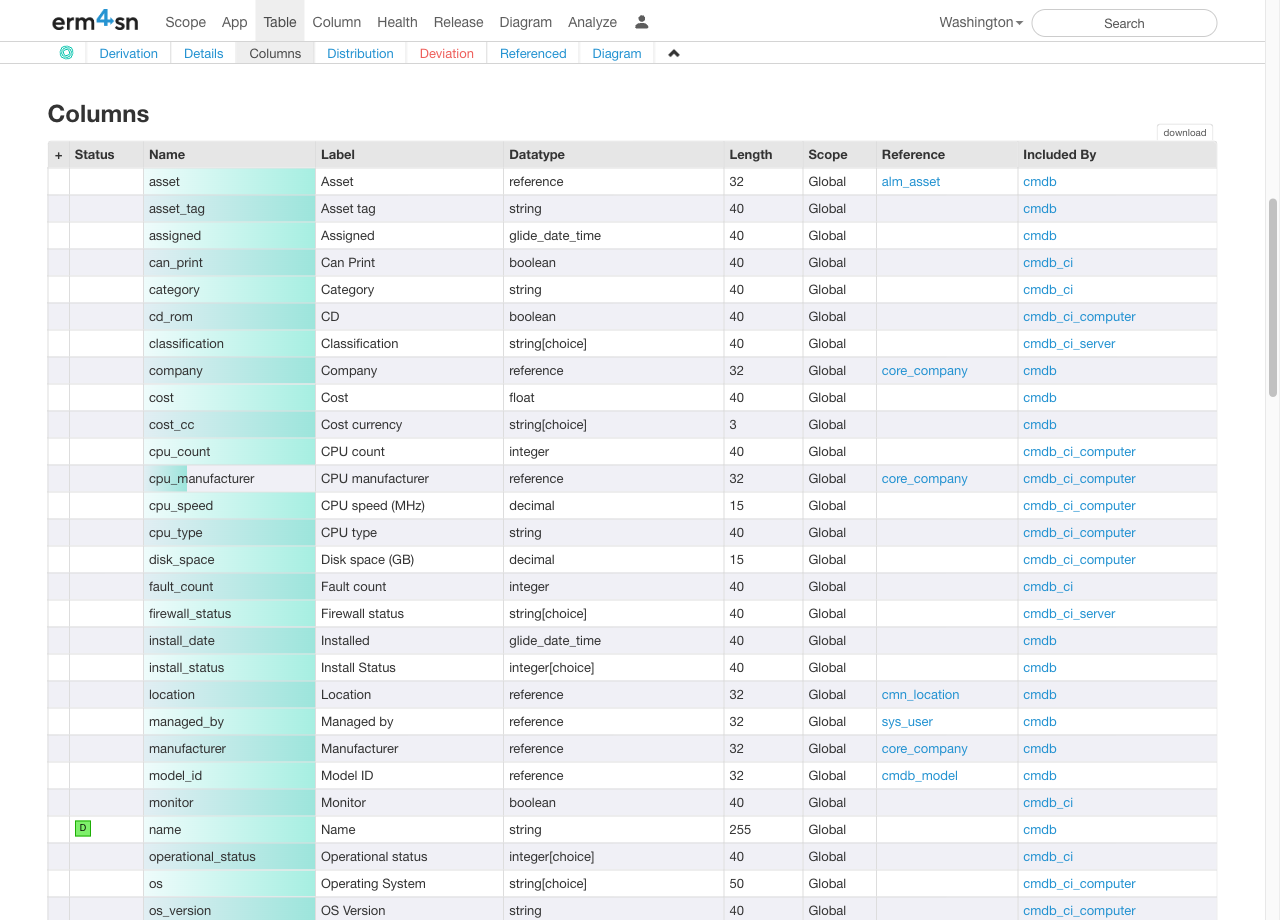Screen dimensions: 1280x920
Task: Click the 255 length cell in name row
Action: click(764, 829)
